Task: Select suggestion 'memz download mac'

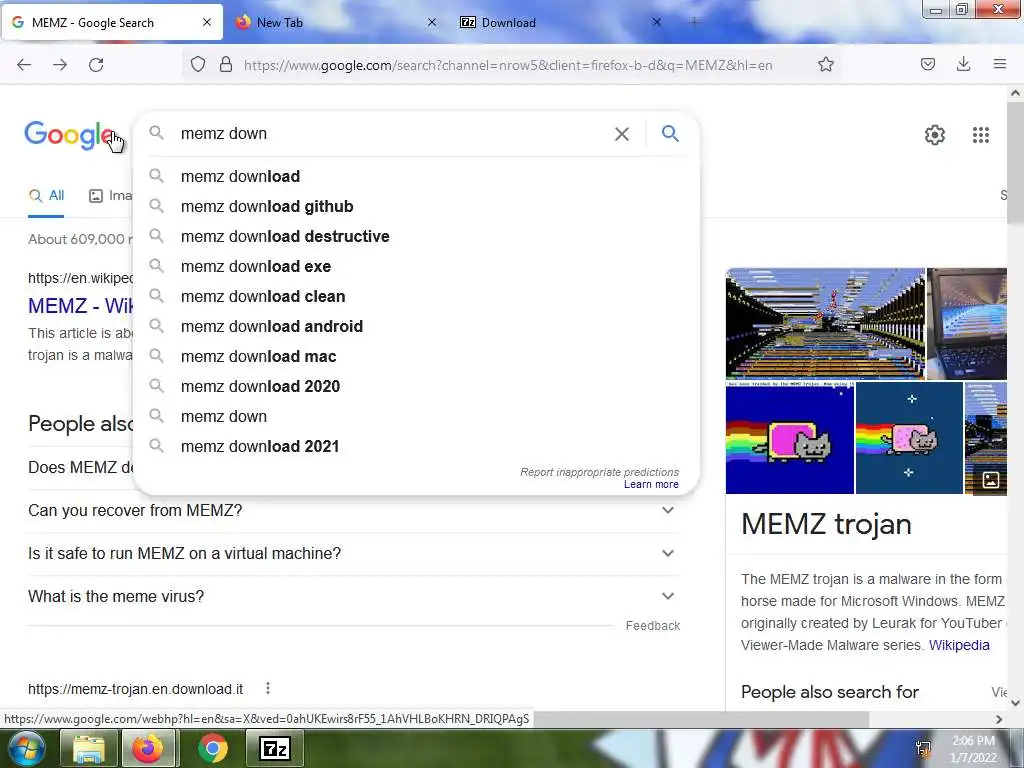Action: (415, 357)
